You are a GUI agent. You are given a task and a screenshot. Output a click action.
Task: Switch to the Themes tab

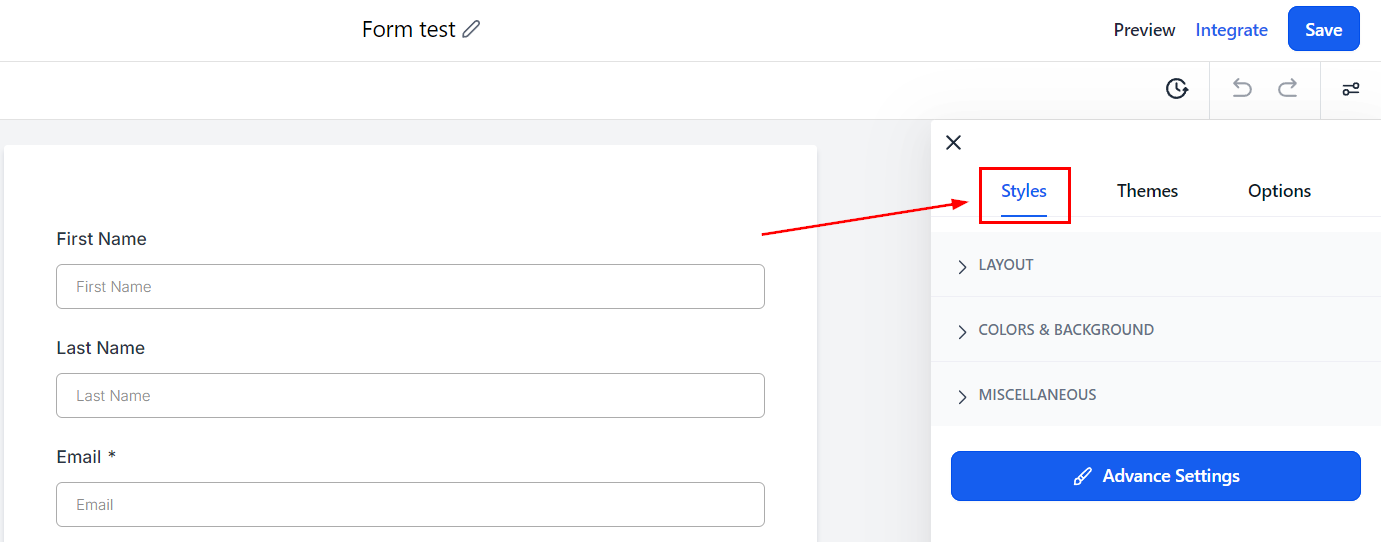pyautogui.click(x=1147, y=191)
